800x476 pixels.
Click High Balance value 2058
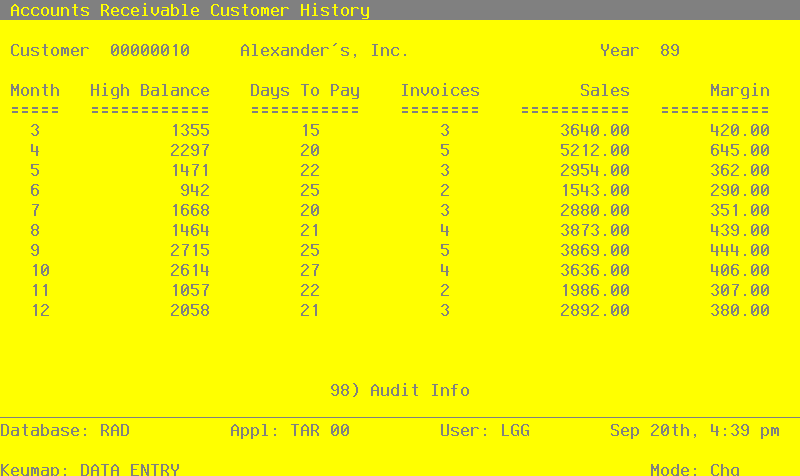tap(190, 310)
